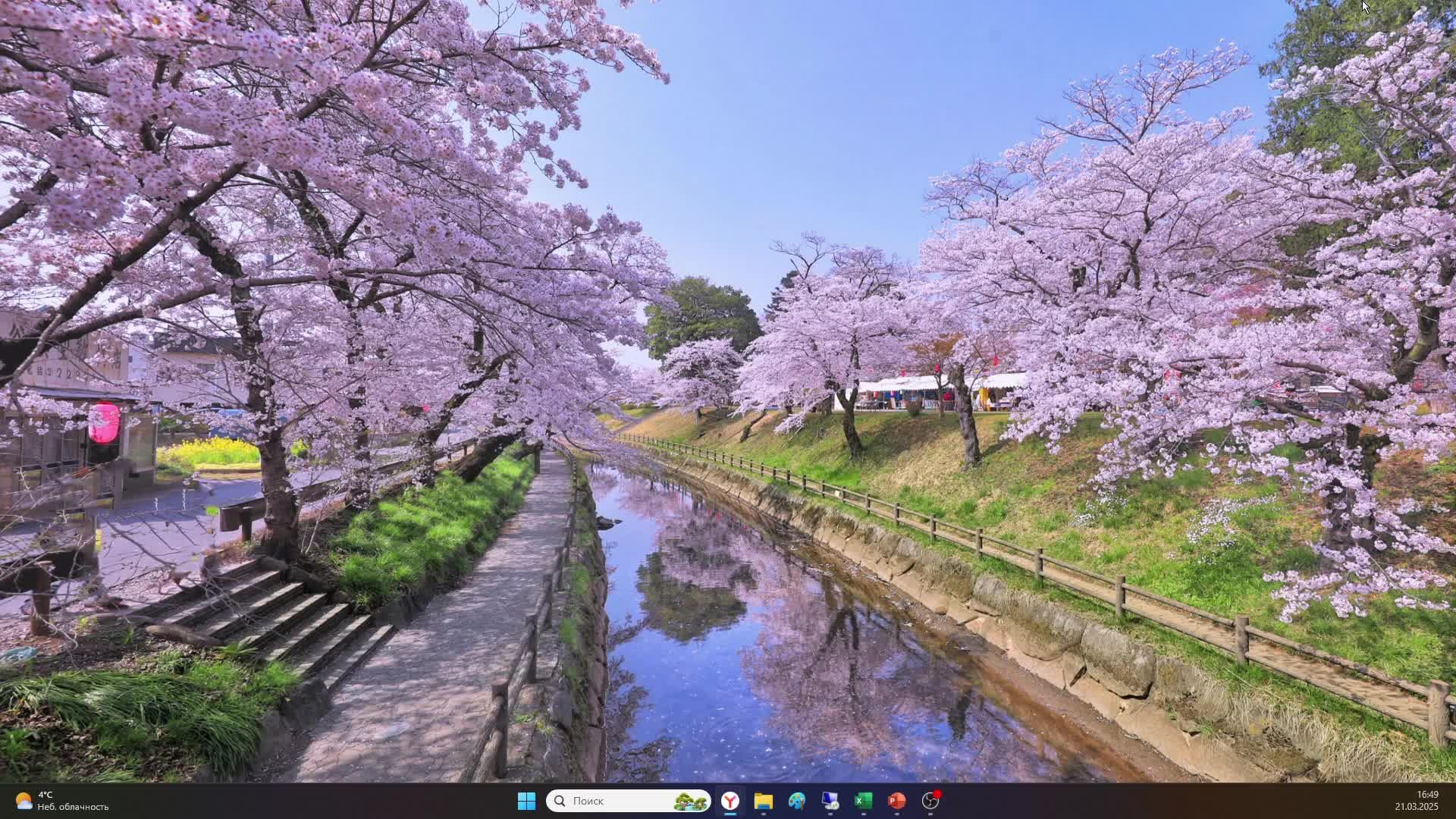Click the weather sun-and-cloud icon
Viewport: 1456px width, 819px height.
coord(24,801)
